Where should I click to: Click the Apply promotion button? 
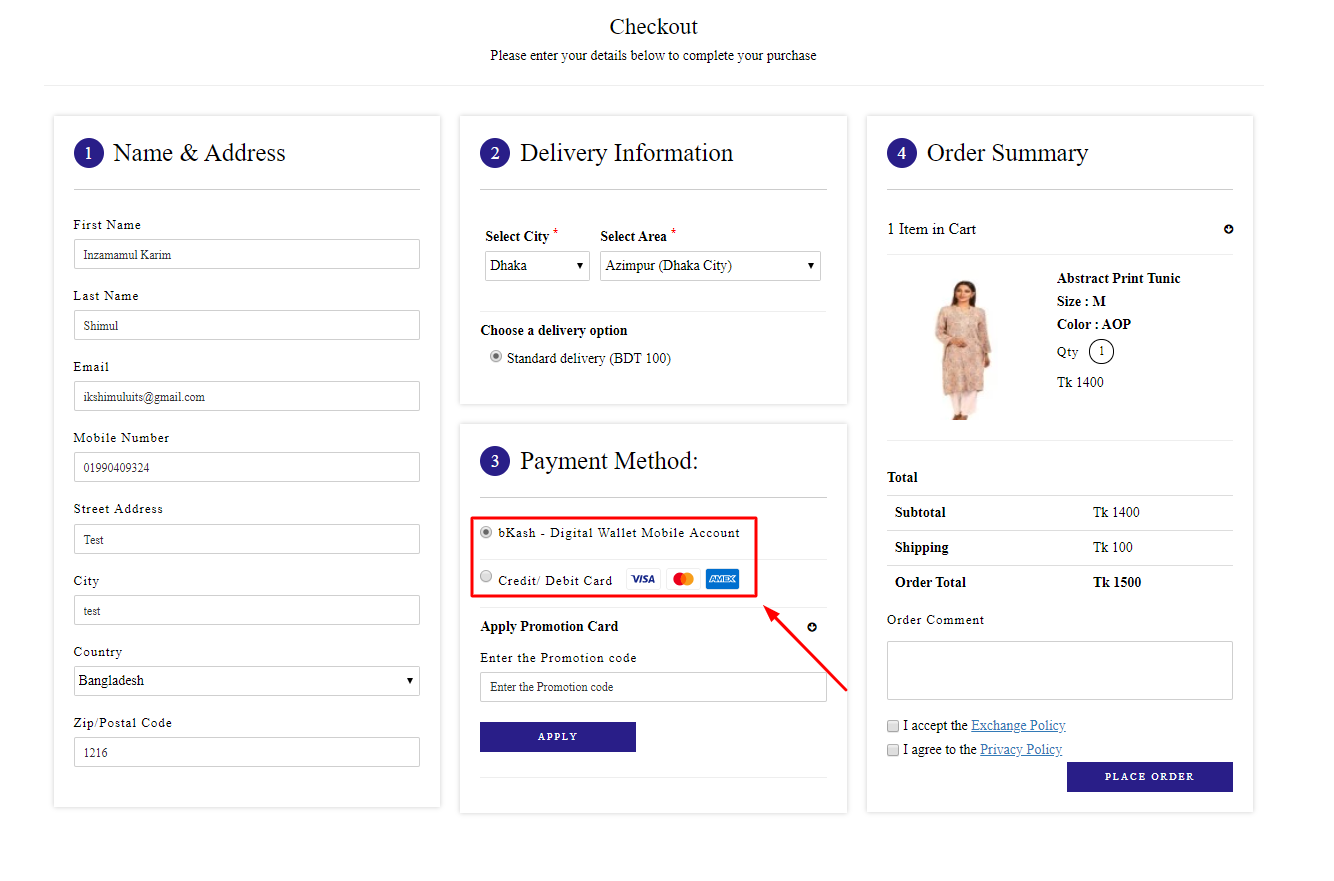(558, 737)
